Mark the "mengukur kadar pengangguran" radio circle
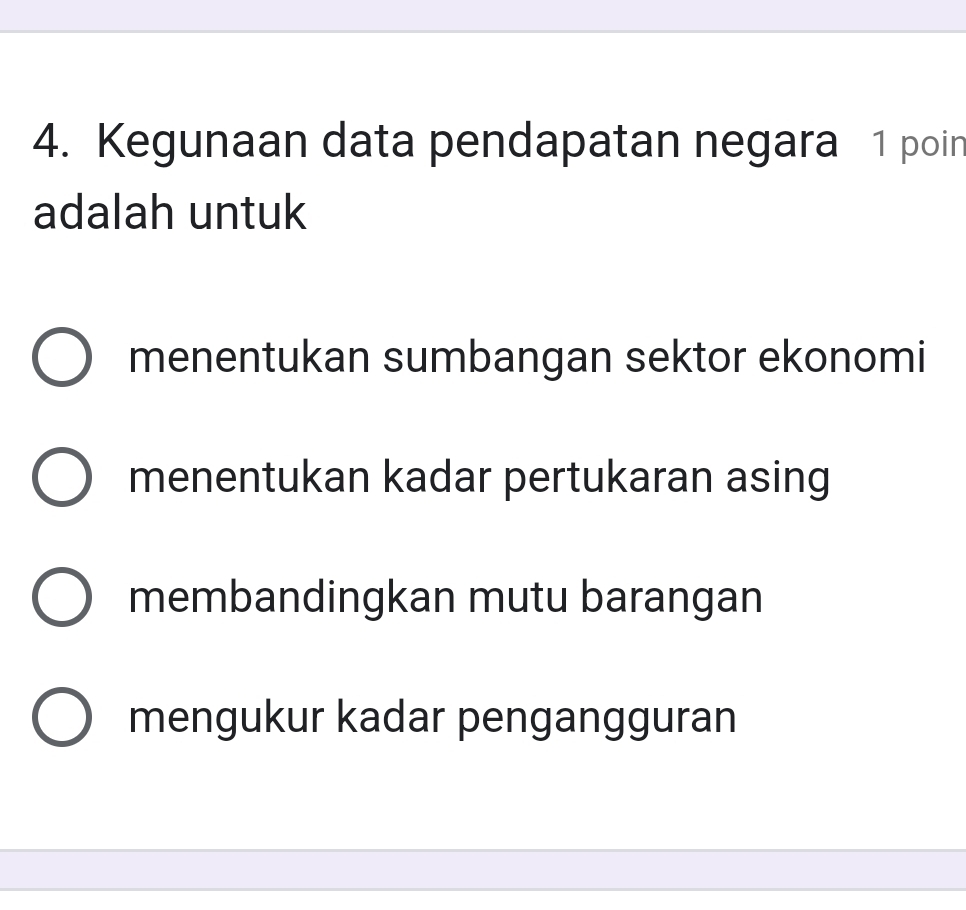 click(62, 718)
